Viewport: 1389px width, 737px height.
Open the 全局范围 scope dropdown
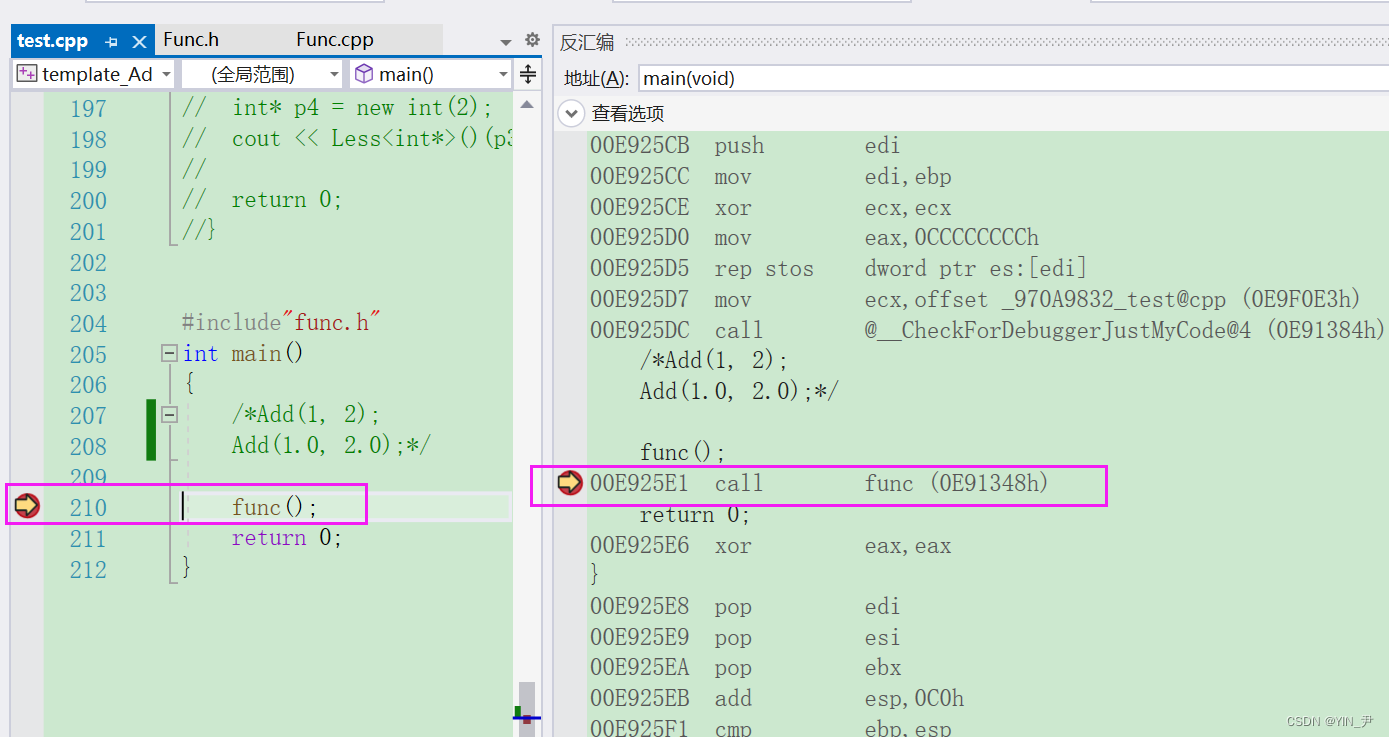pyautogui.click(x=262, y=74)
